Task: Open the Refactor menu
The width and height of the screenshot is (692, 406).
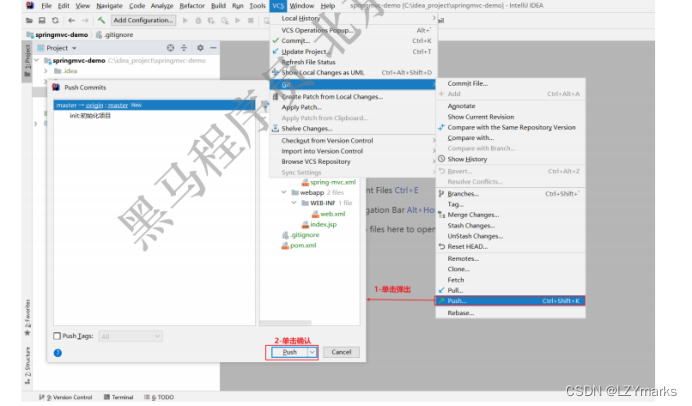Action: (192, 6)
